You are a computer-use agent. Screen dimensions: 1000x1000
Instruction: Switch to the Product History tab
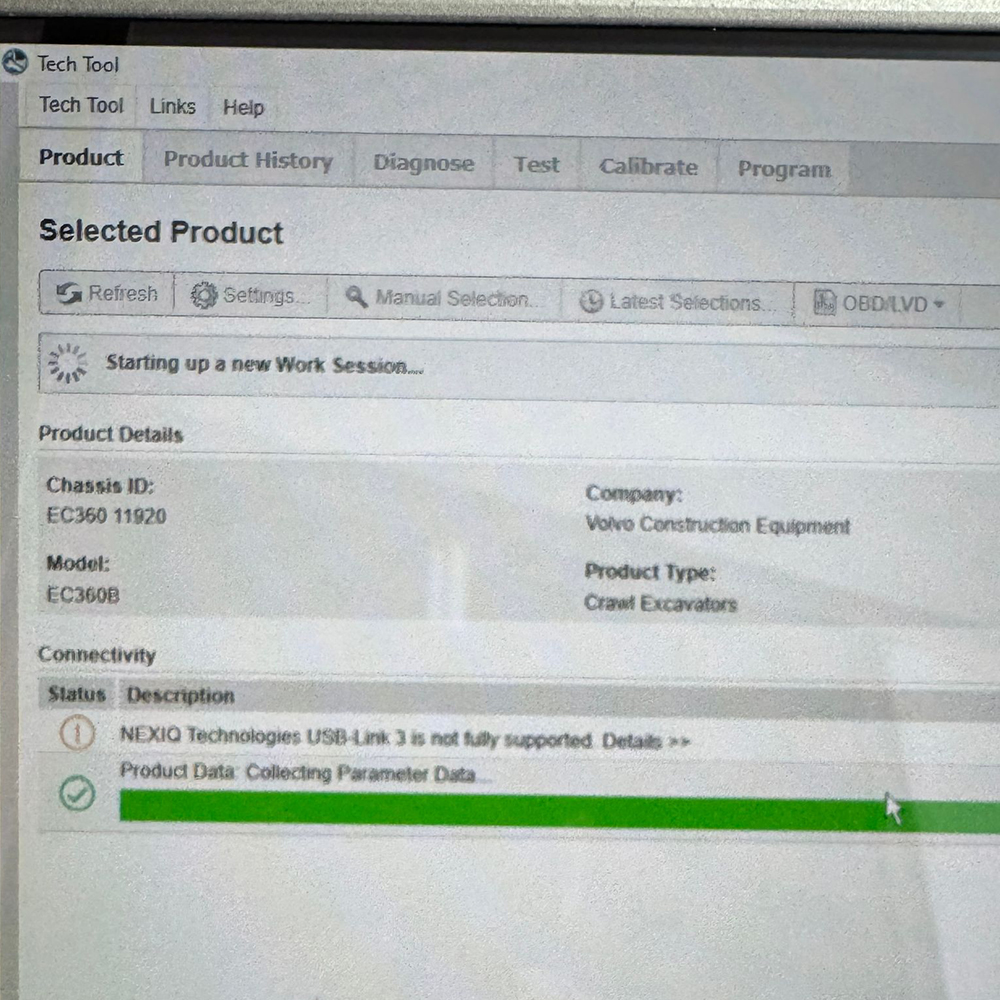pos(248,160)
